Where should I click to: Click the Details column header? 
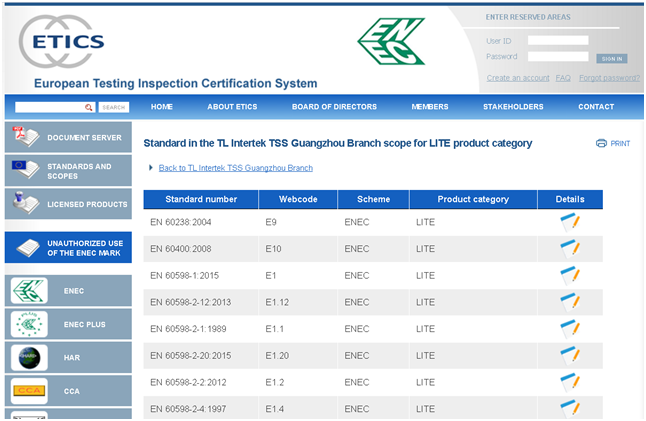(570, 199)
